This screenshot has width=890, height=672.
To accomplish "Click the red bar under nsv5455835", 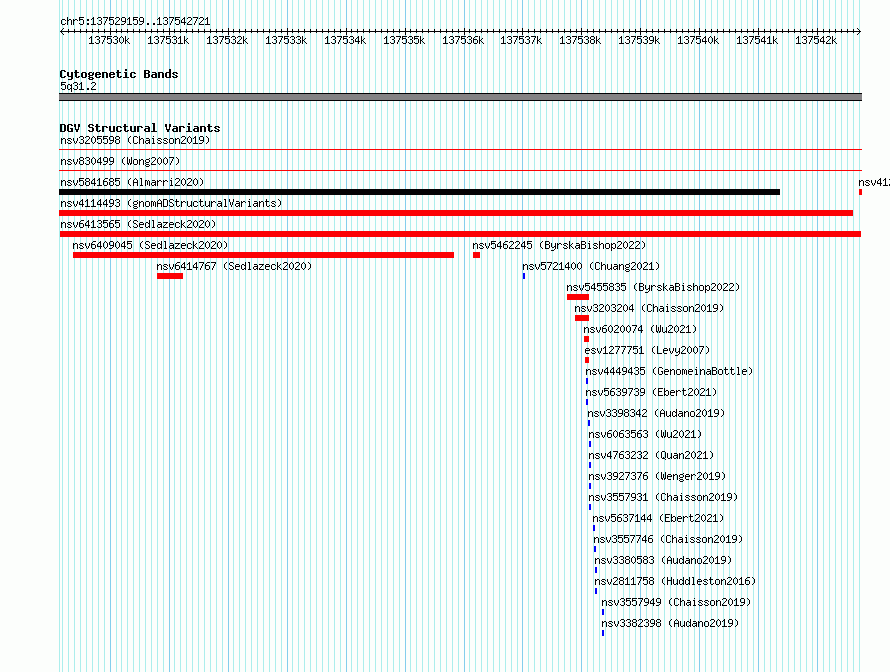I will pyautogui.click(x=578, y=297).
